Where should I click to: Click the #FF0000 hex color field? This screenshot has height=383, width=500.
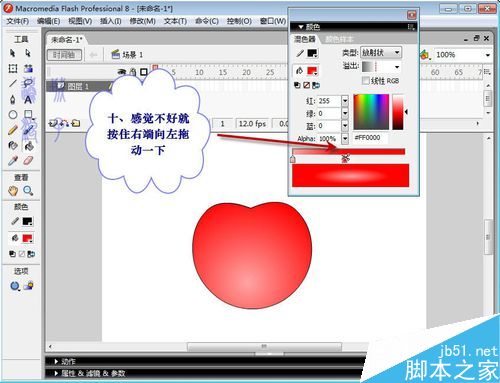[370, 138]
